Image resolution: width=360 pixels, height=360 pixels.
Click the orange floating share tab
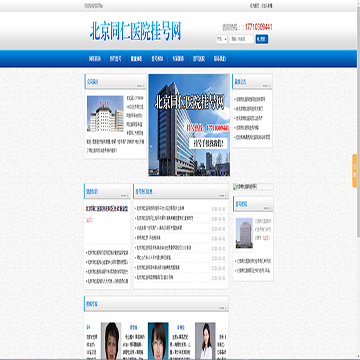[355, 171]
